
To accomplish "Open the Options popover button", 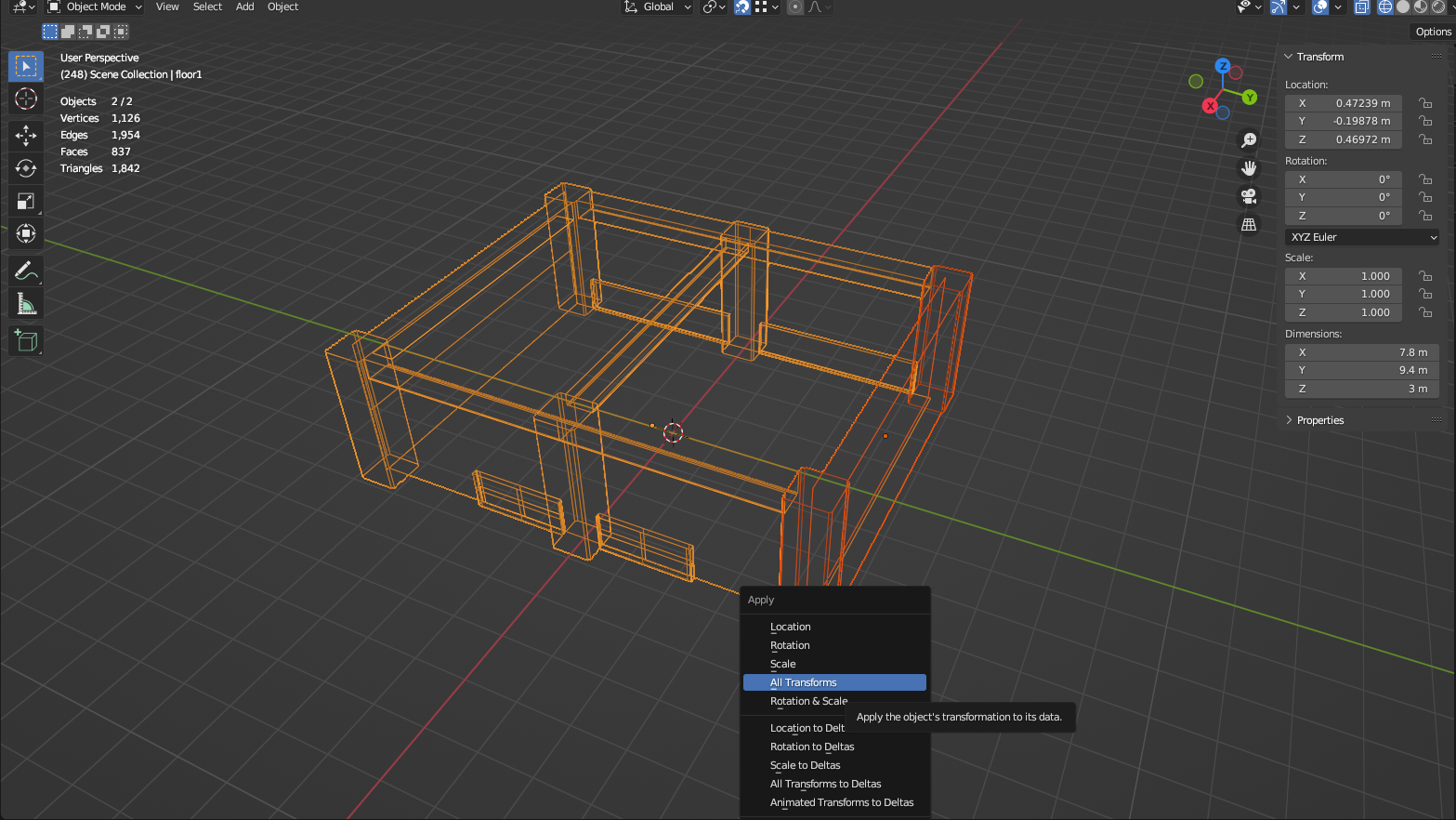I will coord(1432,32).
